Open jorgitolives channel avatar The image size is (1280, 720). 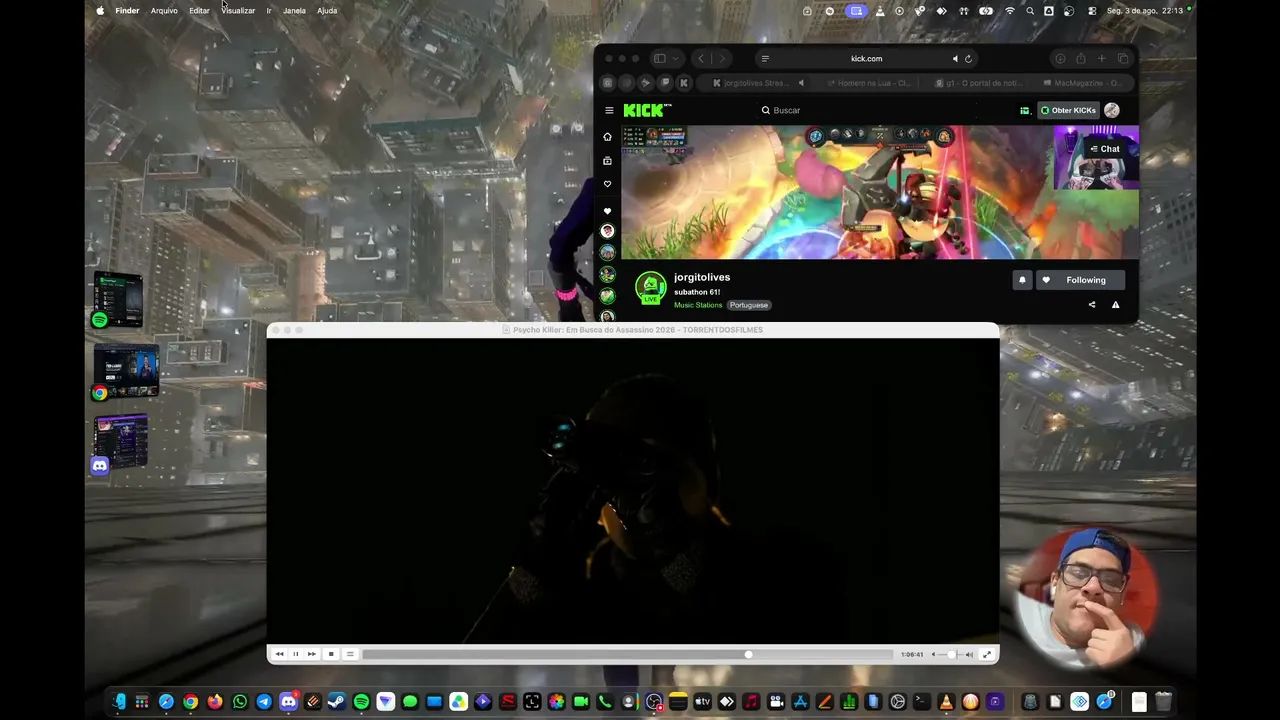(651, 288)
